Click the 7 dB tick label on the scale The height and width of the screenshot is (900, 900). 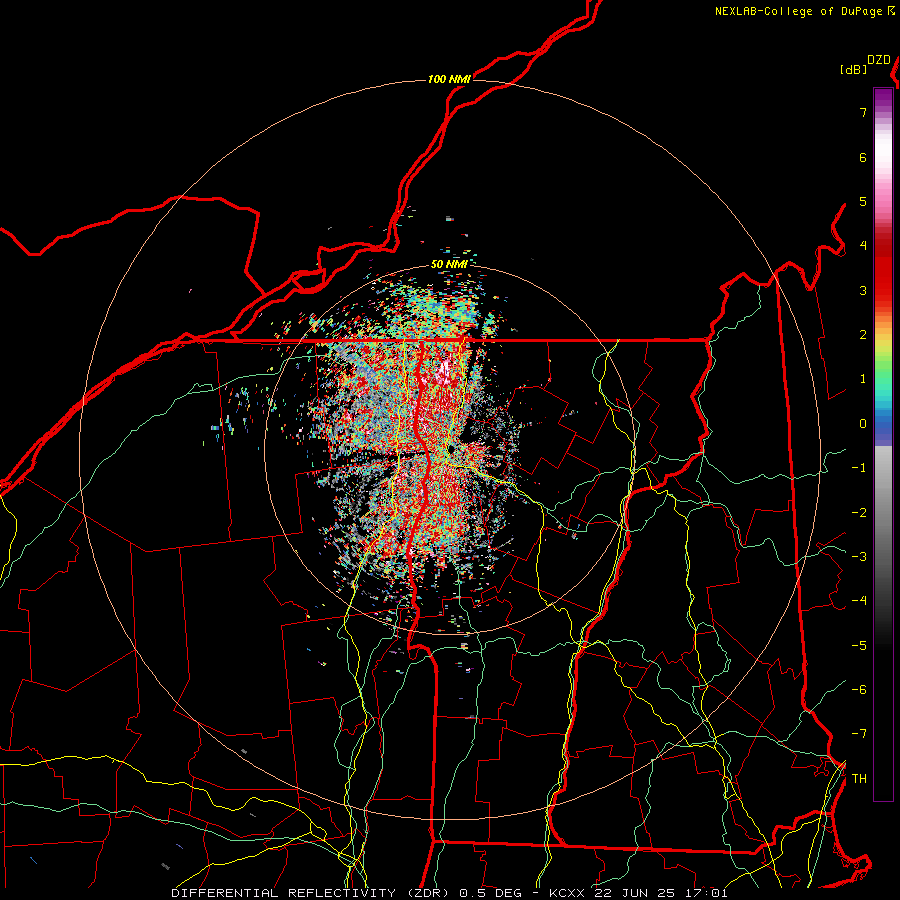coord(863,112)
